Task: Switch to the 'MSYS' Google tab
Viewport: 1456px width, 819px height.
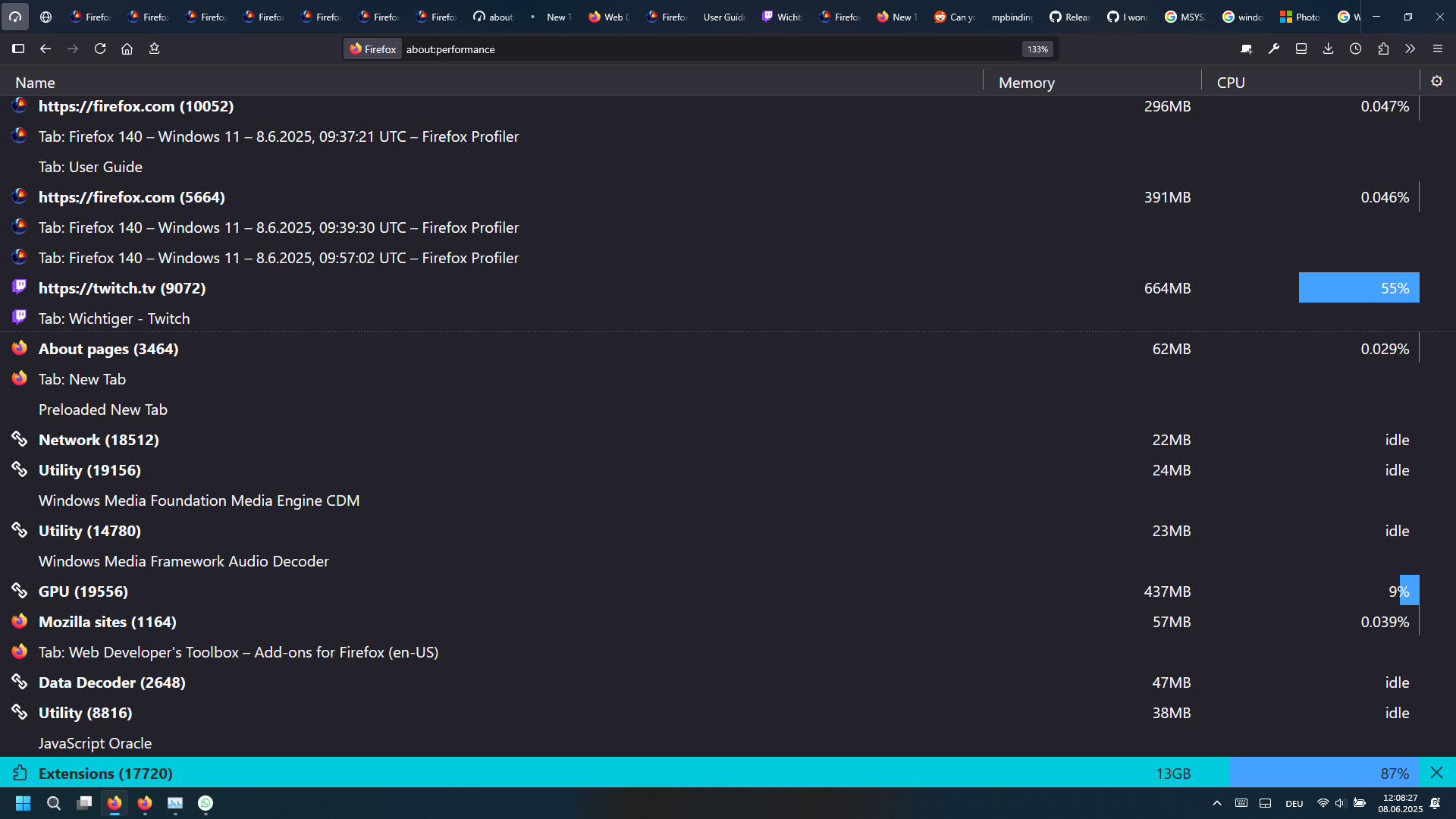Action: 1185,17
